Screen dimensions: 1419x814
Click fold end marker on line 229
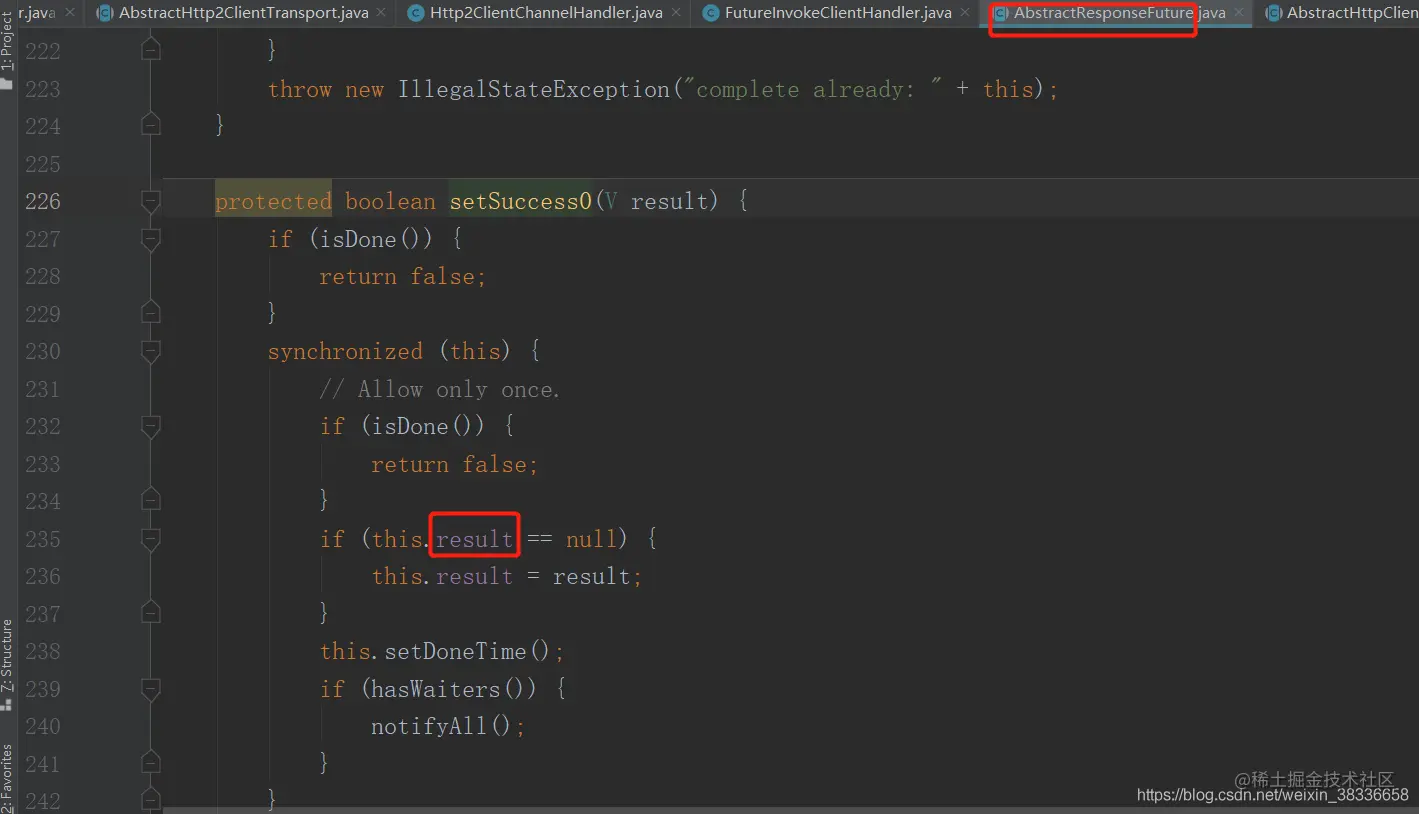(151, 313)
